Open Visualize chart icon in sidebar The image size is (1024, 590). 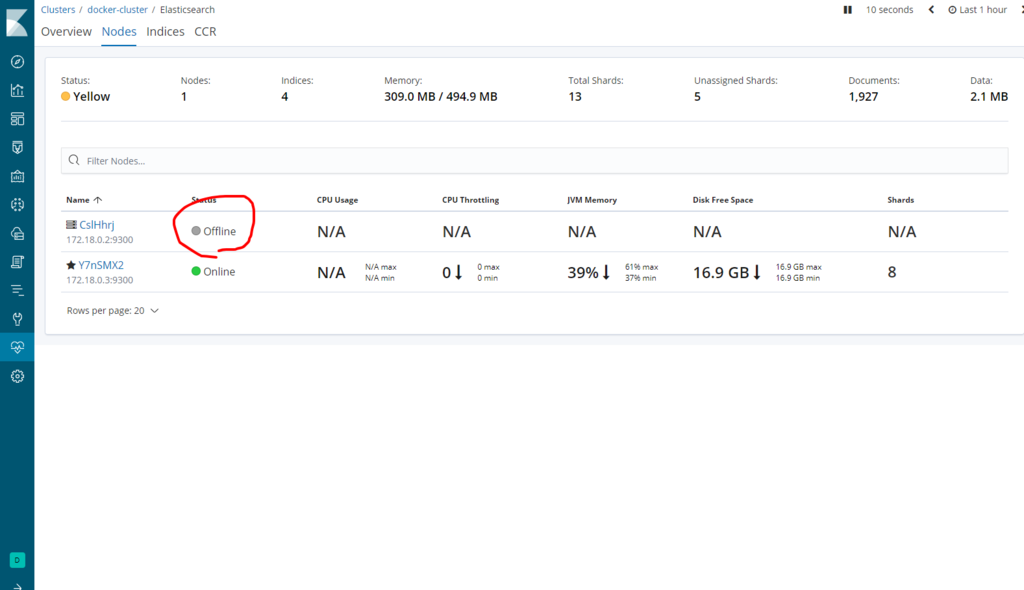(x=18, y=90)
